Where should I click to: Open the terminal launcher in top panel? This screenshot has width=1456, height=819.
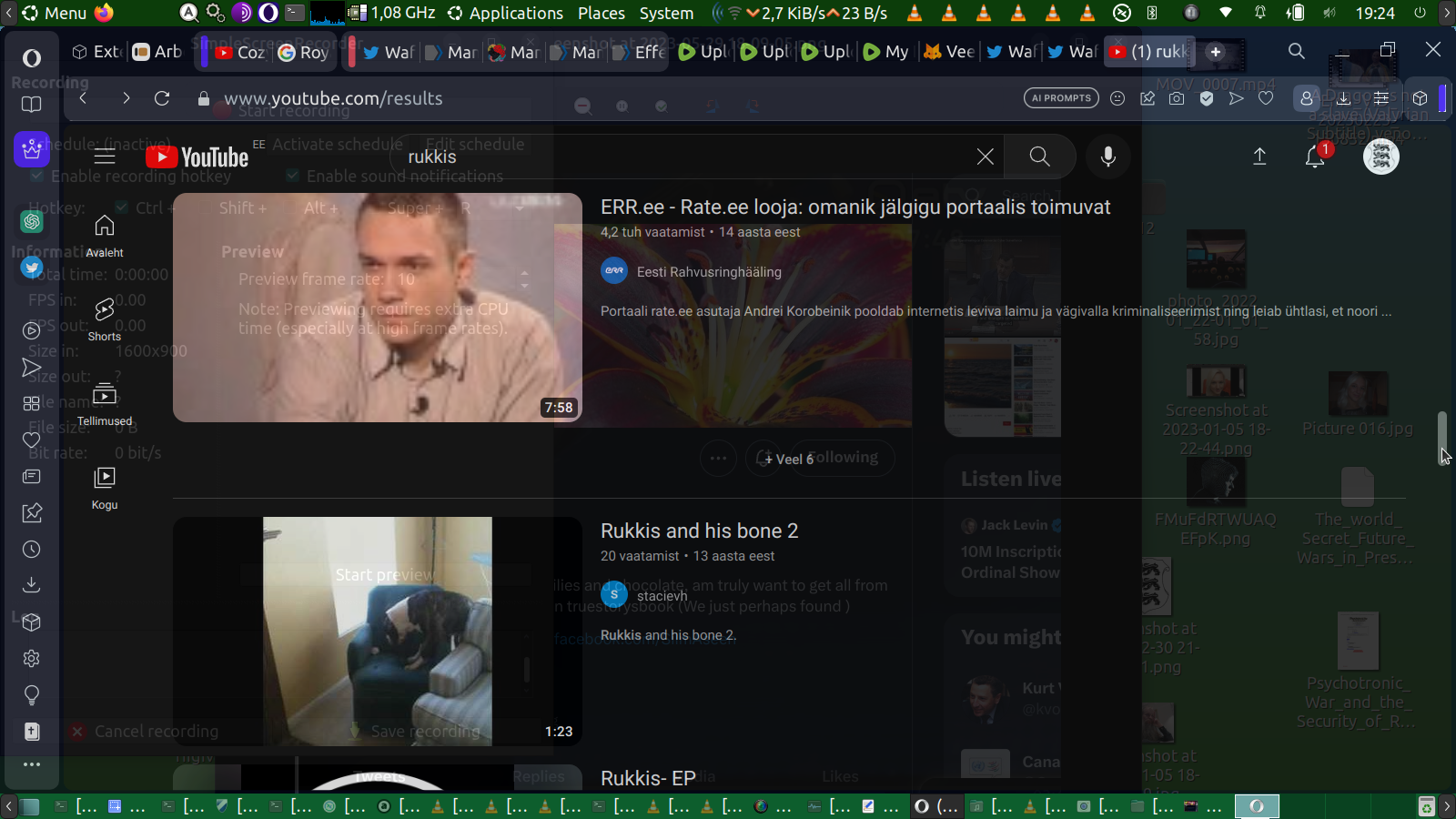click(295, 13)
